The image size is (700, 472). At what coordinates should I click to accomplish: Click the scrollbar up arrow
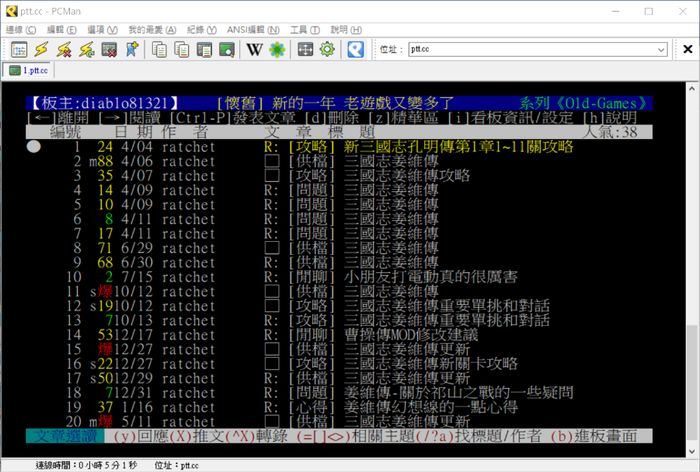[692, 88]
